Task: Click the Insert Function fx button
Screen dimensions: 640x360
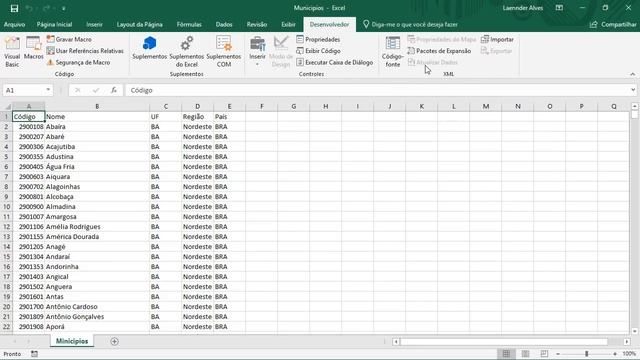Action: click(x=114, y=90)
